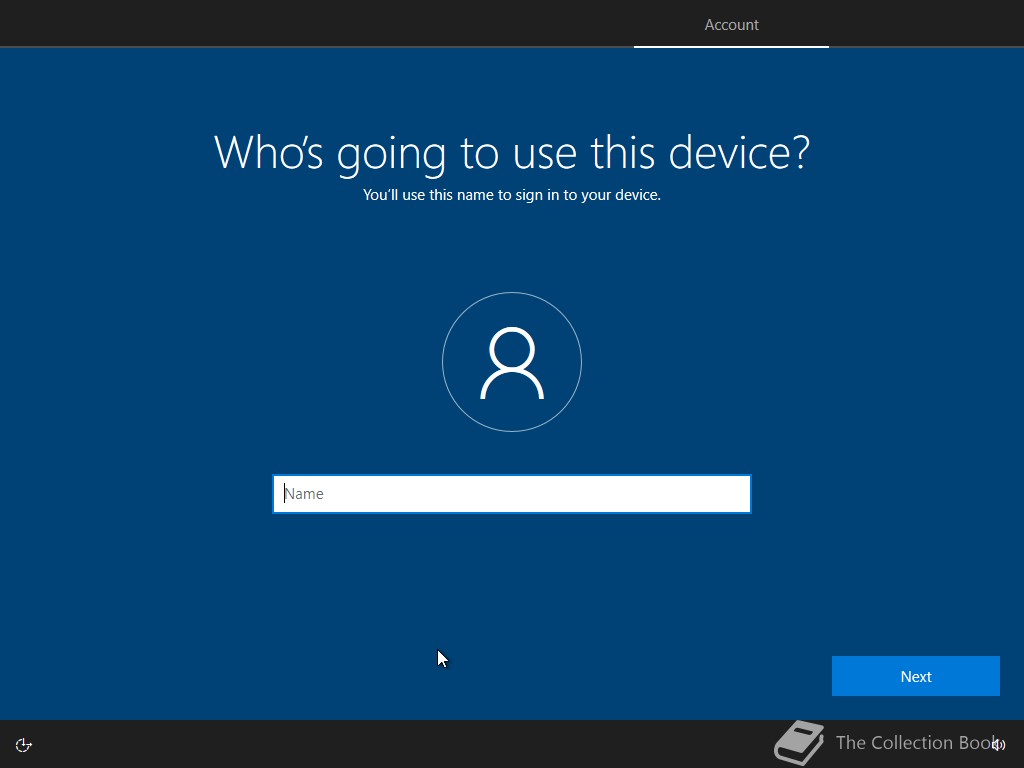This screenshot has width=1024, height=768.
Task: Click the user avatar circle icon
Action: 512,362
